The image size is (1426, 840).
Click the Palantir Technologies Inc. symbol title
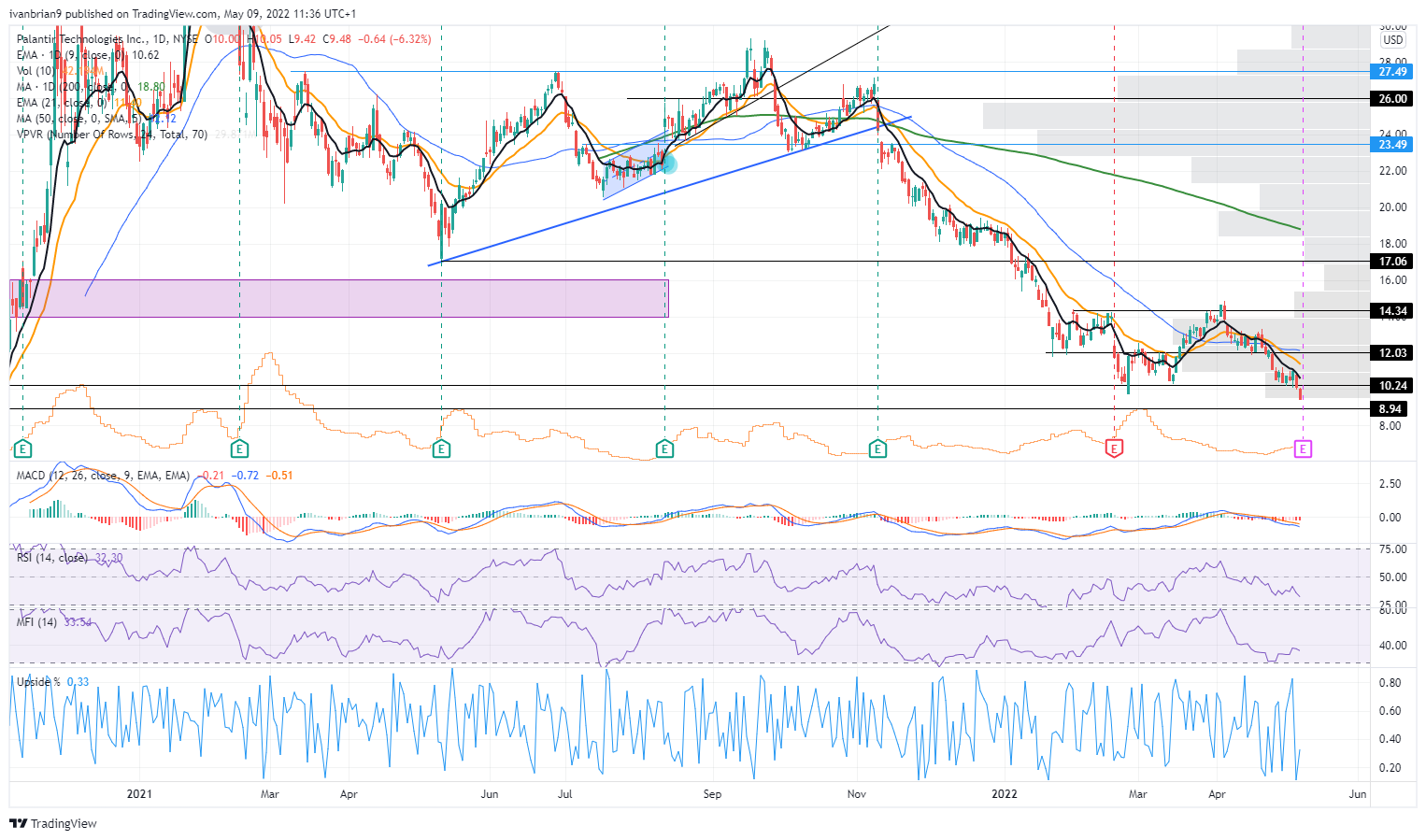tap(82, 39)
